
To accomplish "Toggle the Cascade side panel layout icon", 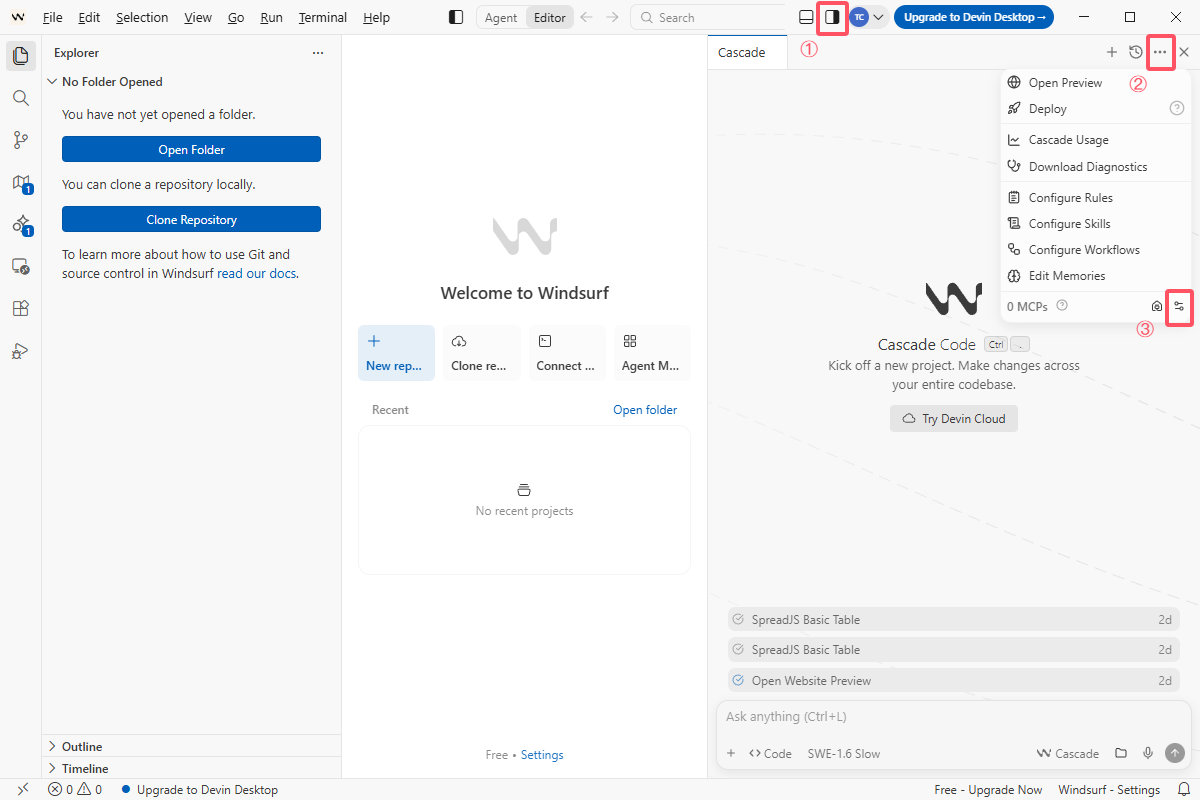I will coord(832,17).
